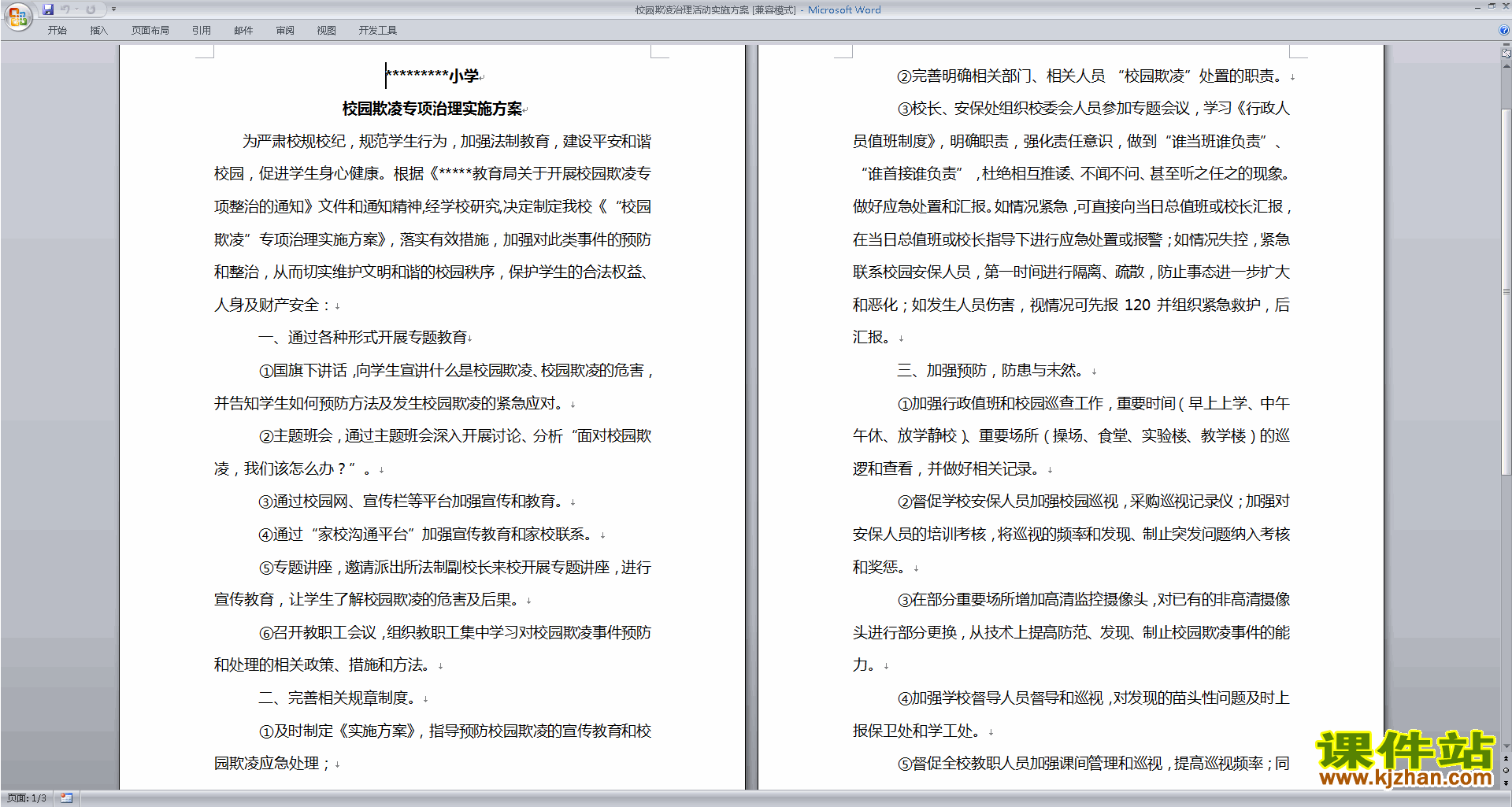1512x807 pixels.
Task: Click the vertical scrollbar down arrow
Action: (1506, 746)
